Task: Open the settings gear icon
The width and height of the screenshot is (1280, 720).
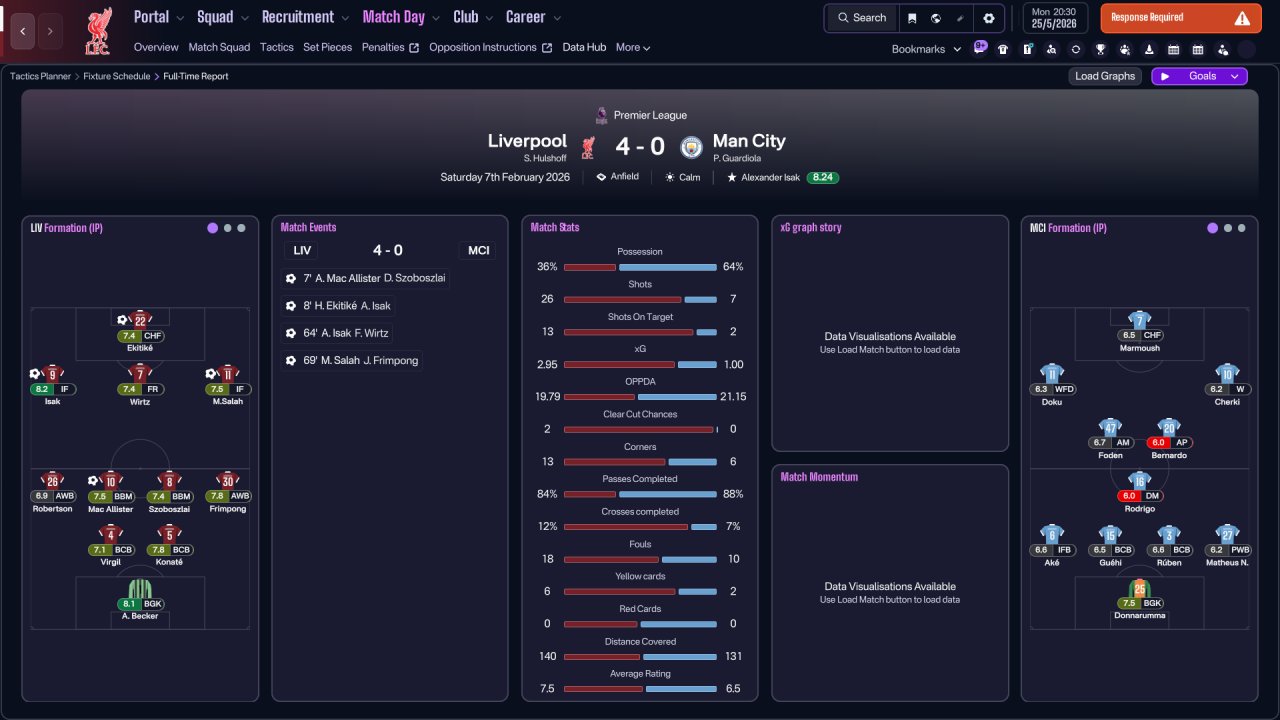Action: tap(989, 18)
